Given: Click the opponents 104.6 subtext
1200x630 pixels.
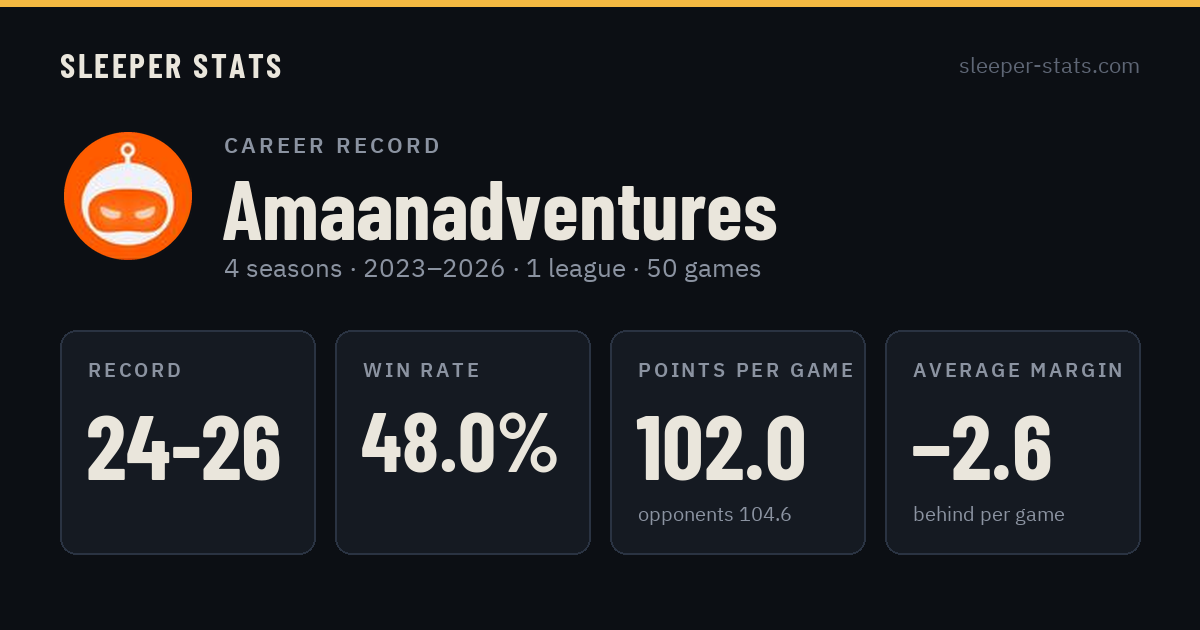Looking at the screenshot, I should pos(715,515).
